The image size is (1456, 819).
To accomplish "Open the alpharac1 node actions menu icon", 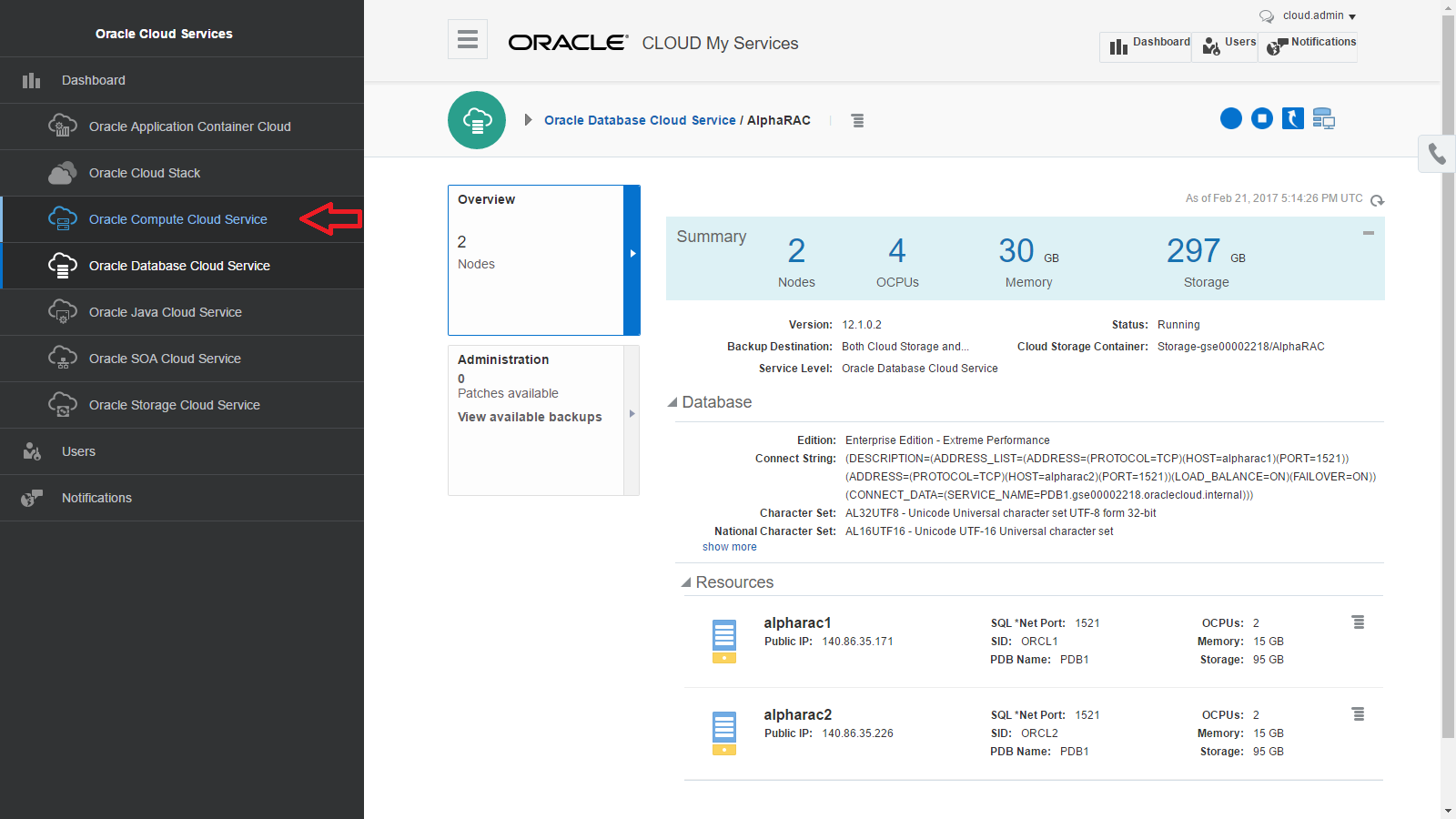I will tap(1358, 622).
